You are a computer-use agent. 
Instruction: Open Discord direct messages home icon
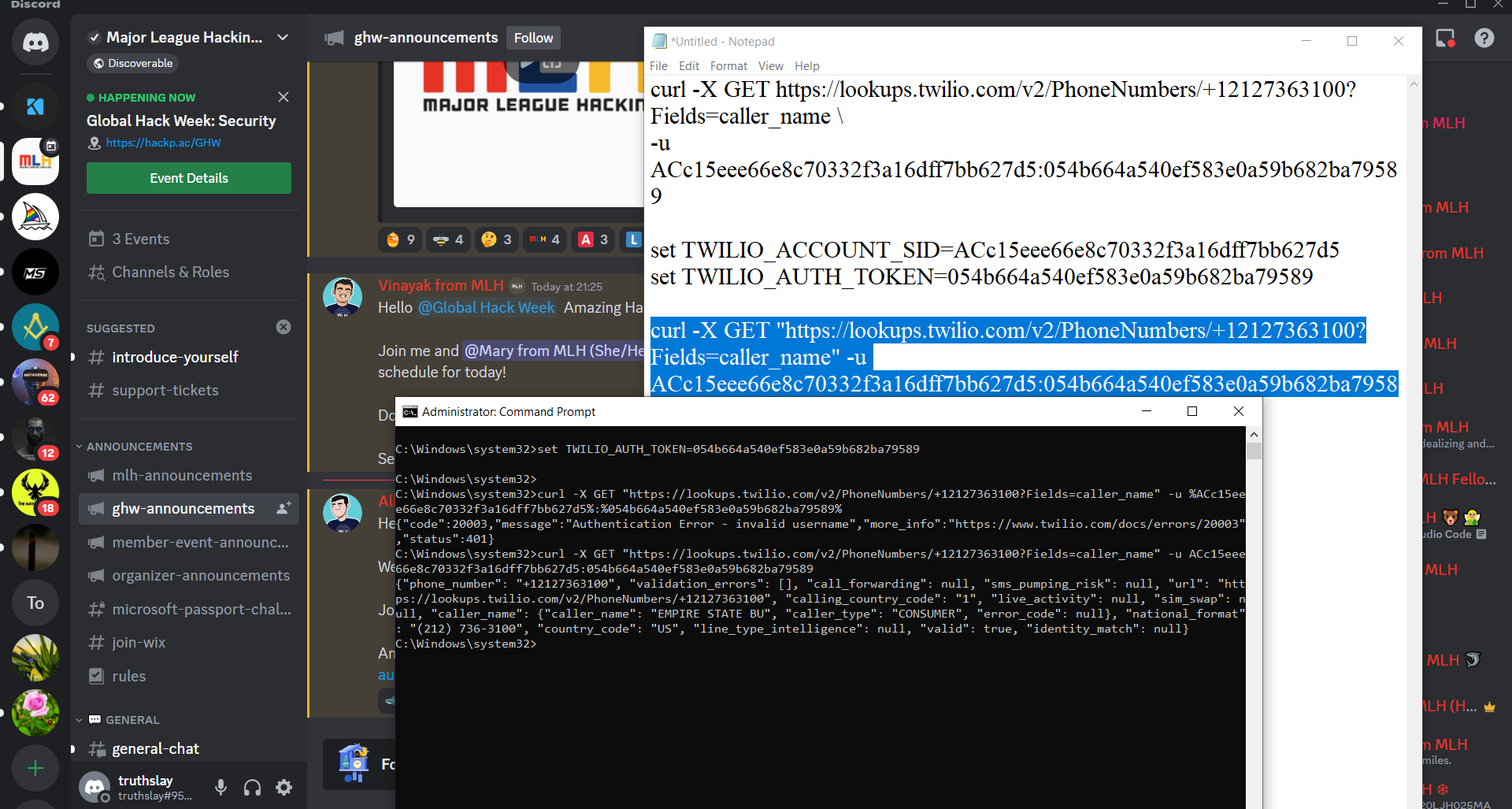pyautogui.click(x=35, y=42)
